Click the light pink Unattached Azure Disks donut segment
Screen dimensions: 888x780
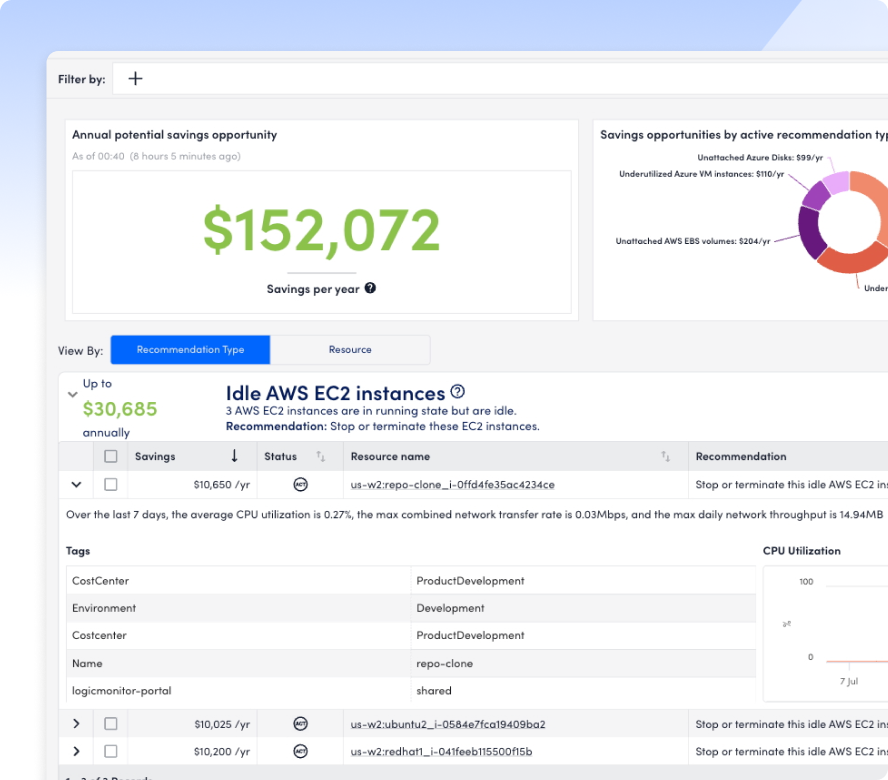pos(836,184)
